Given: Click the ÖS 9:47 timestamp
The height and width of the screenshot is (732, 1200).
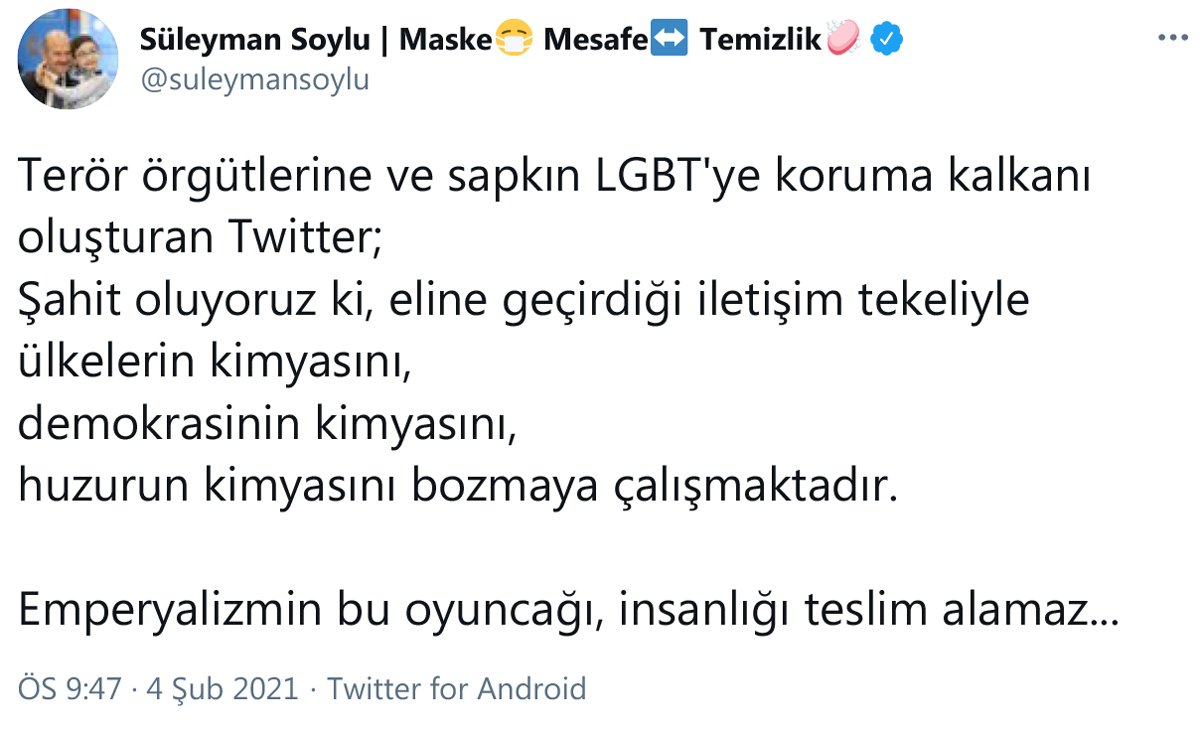Looking at the screenshot, I should [x=72, y=689].
